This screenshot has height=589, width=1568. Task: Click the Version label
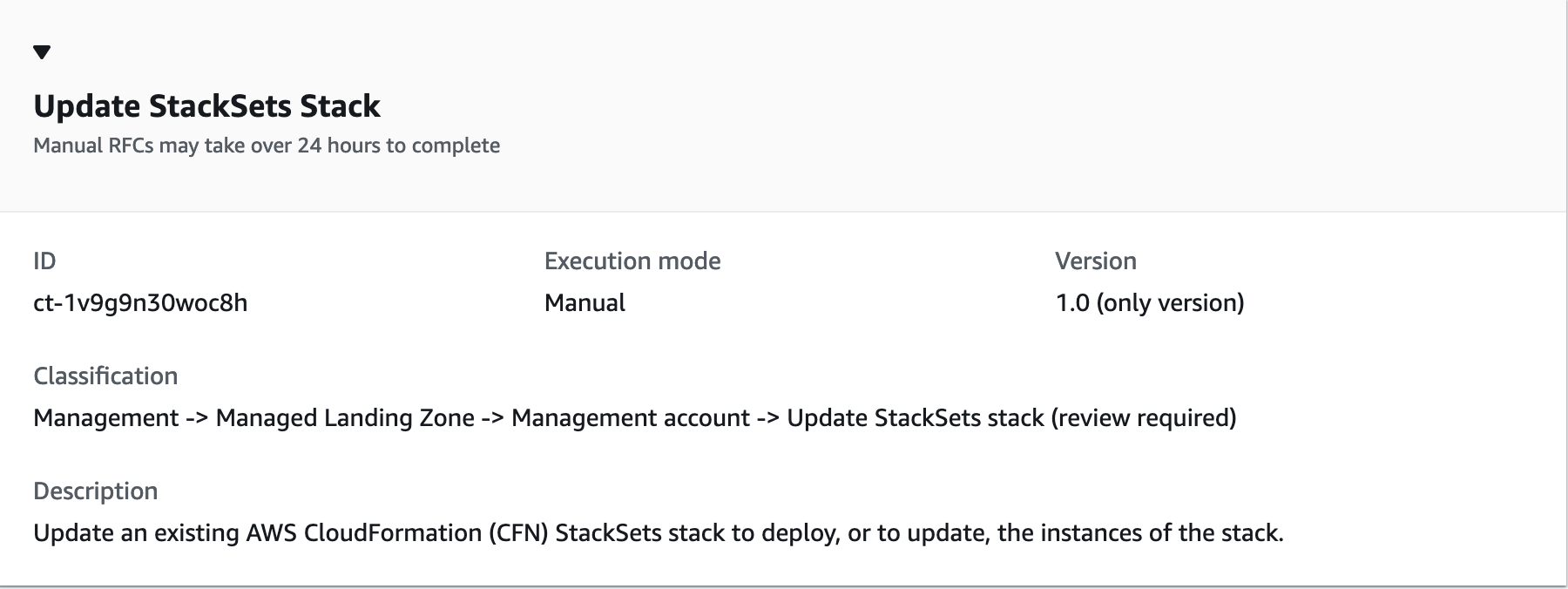(1095, 261)
